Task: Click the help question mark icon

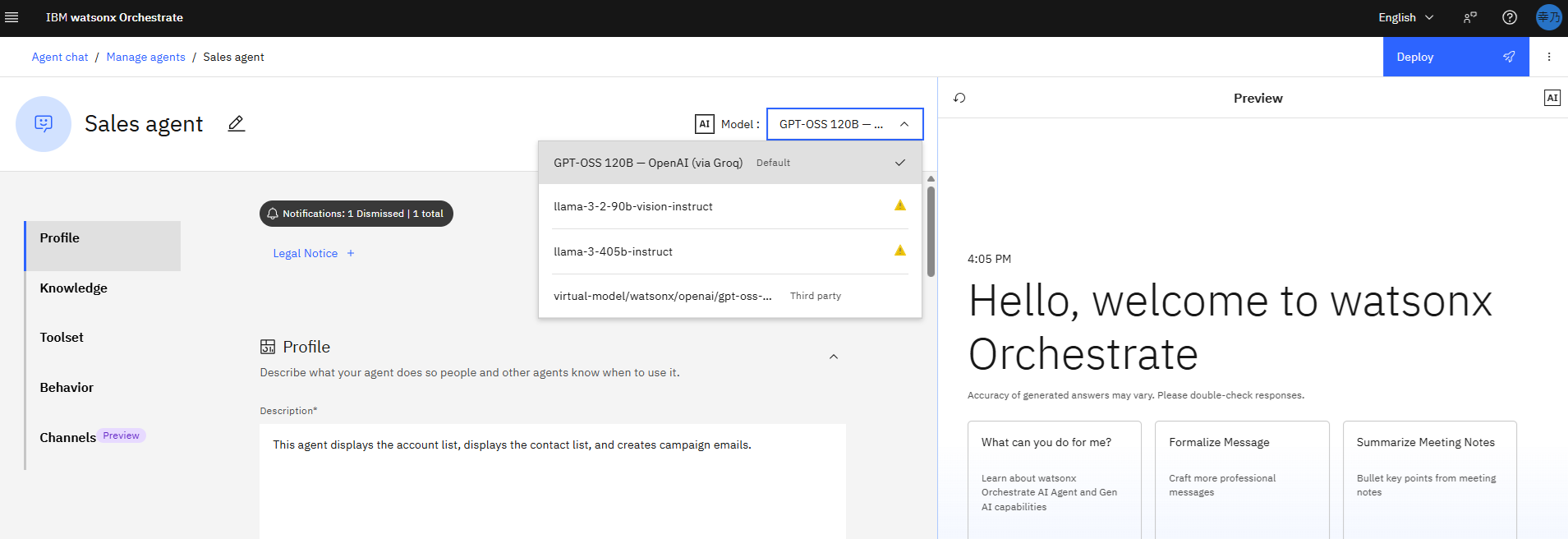Action: click(x=1509, y=17)
